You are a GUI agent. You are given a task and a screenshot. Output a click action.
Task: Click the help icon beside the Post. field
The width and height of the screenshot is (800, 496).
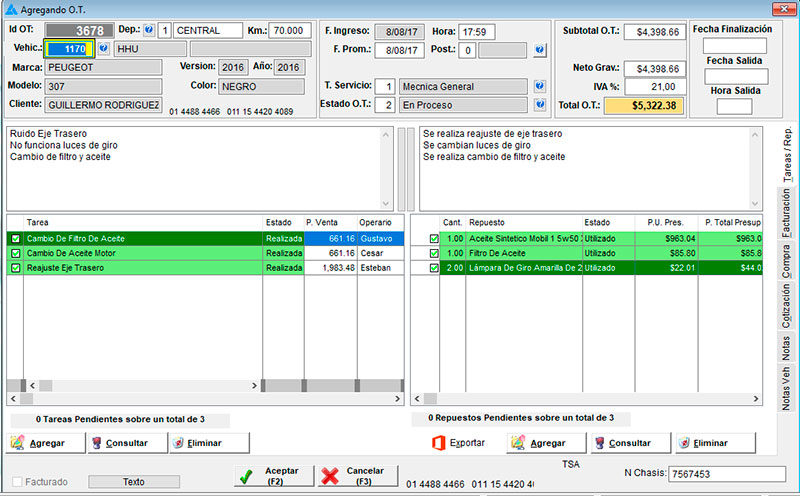coord(540,49)
